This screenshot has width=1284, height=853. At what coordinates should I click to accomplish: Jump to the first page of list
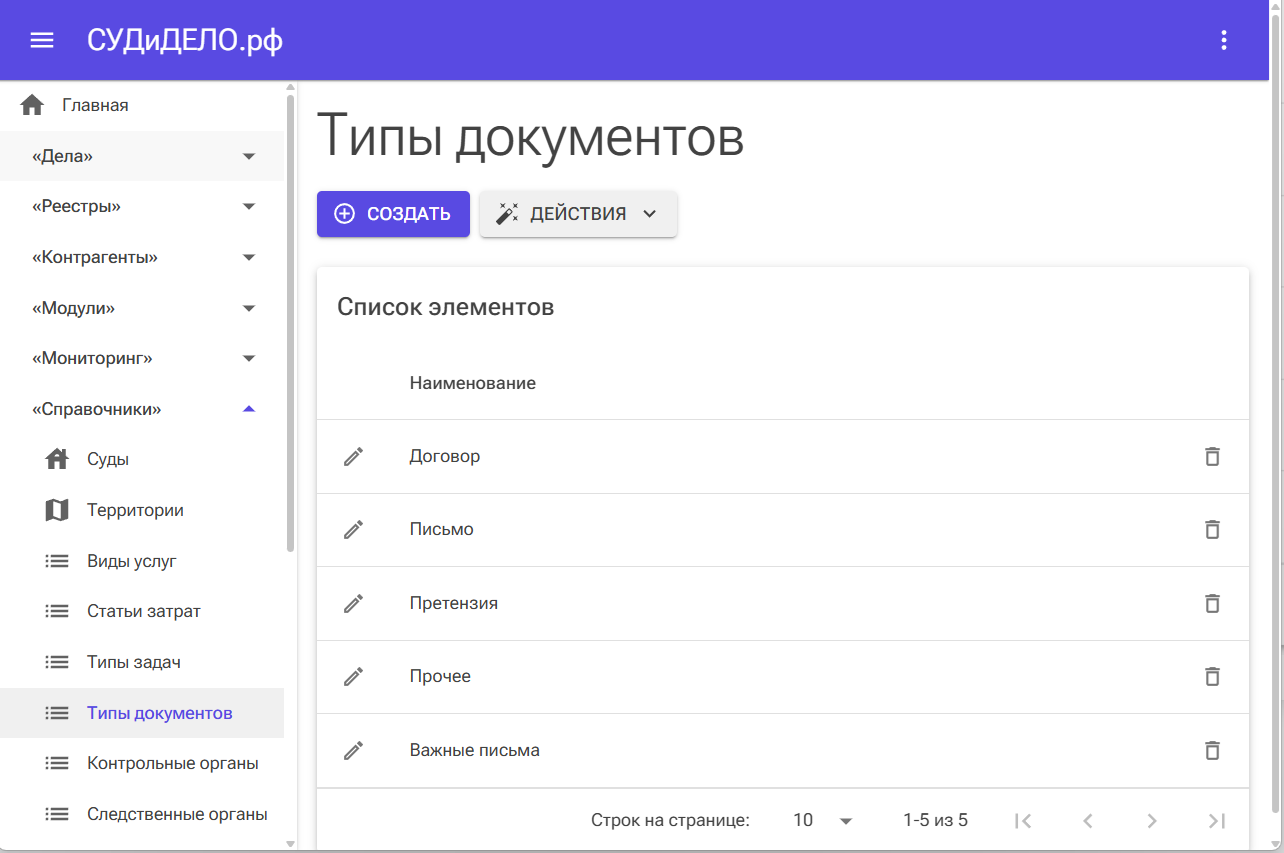tap(1022, 821)
